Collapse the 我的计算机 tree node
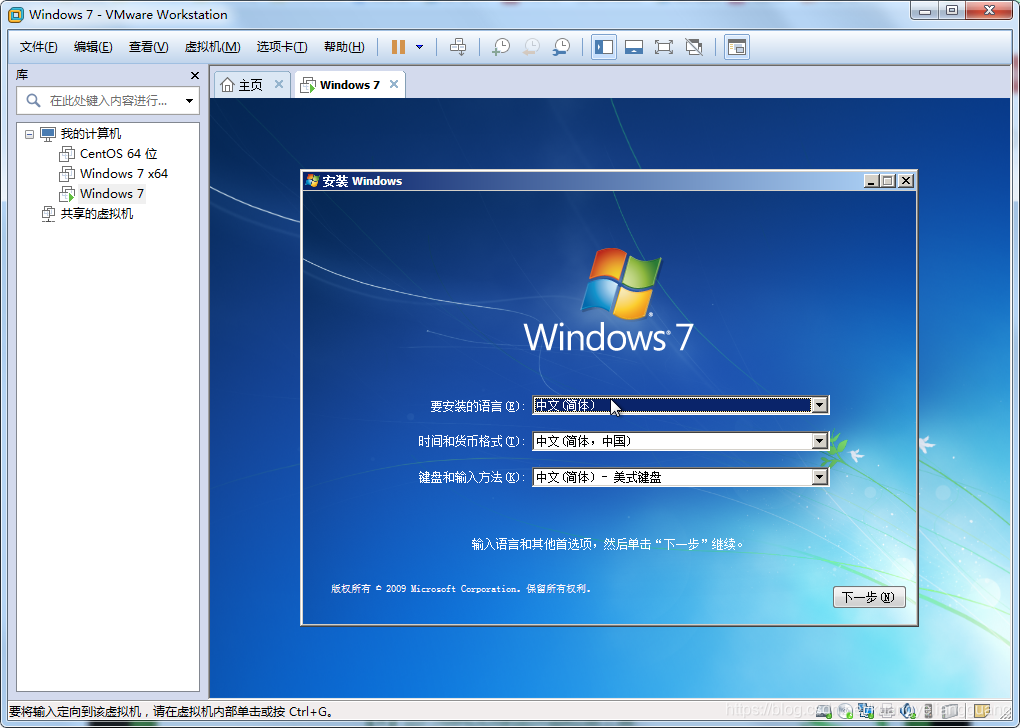This screenshot has height=728, width=1020. point(29,134)
